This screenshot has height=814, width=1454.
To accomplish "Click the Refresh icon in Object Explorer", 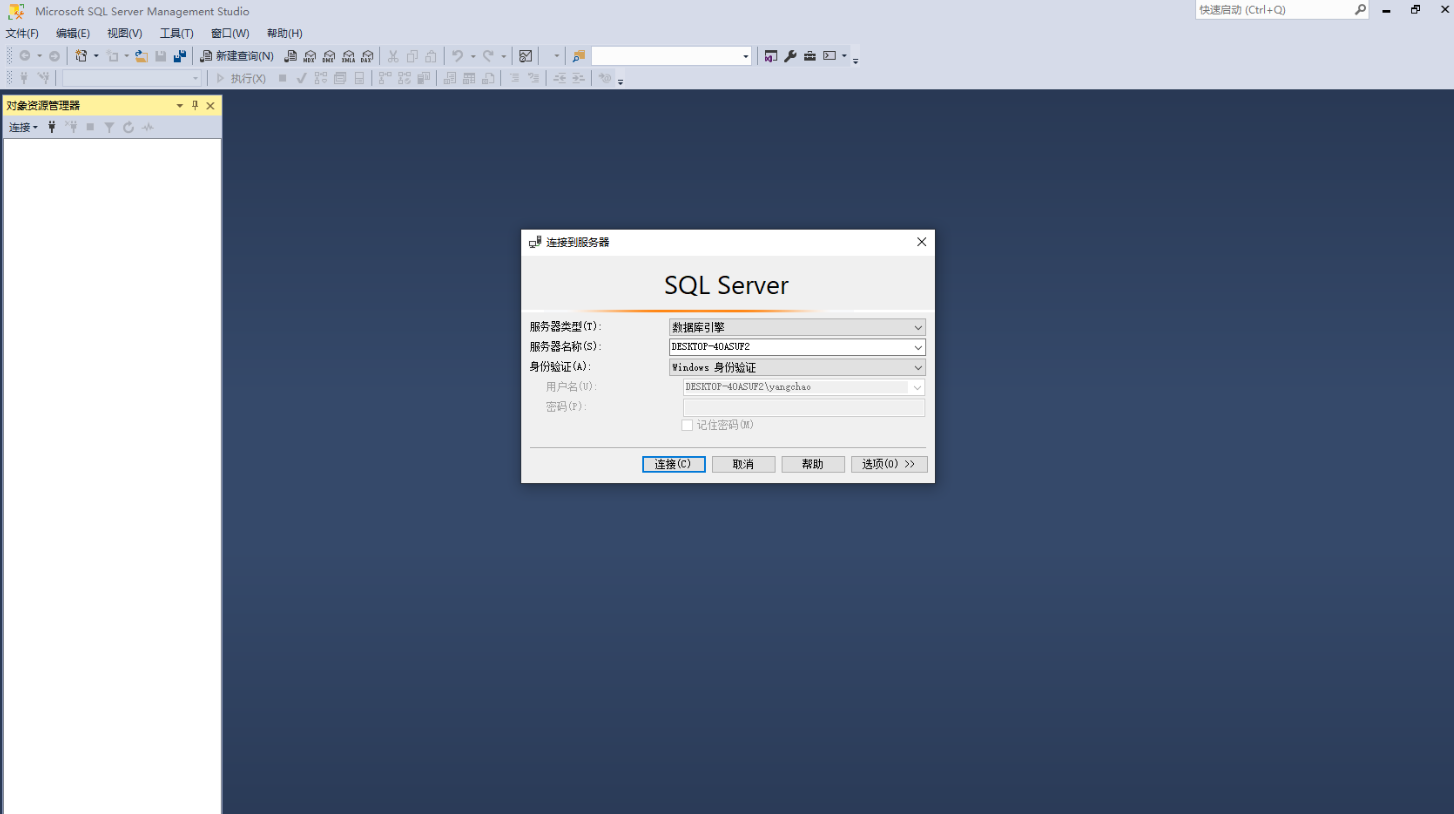I will click(x=128, y=127).
